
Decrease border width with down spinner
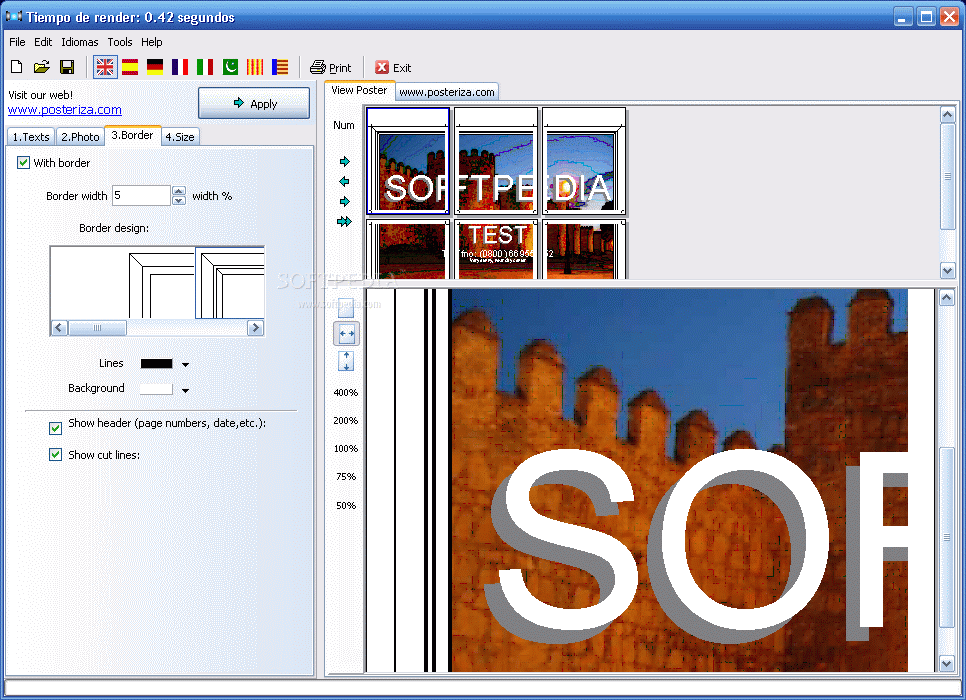click(x=179, y=200)
